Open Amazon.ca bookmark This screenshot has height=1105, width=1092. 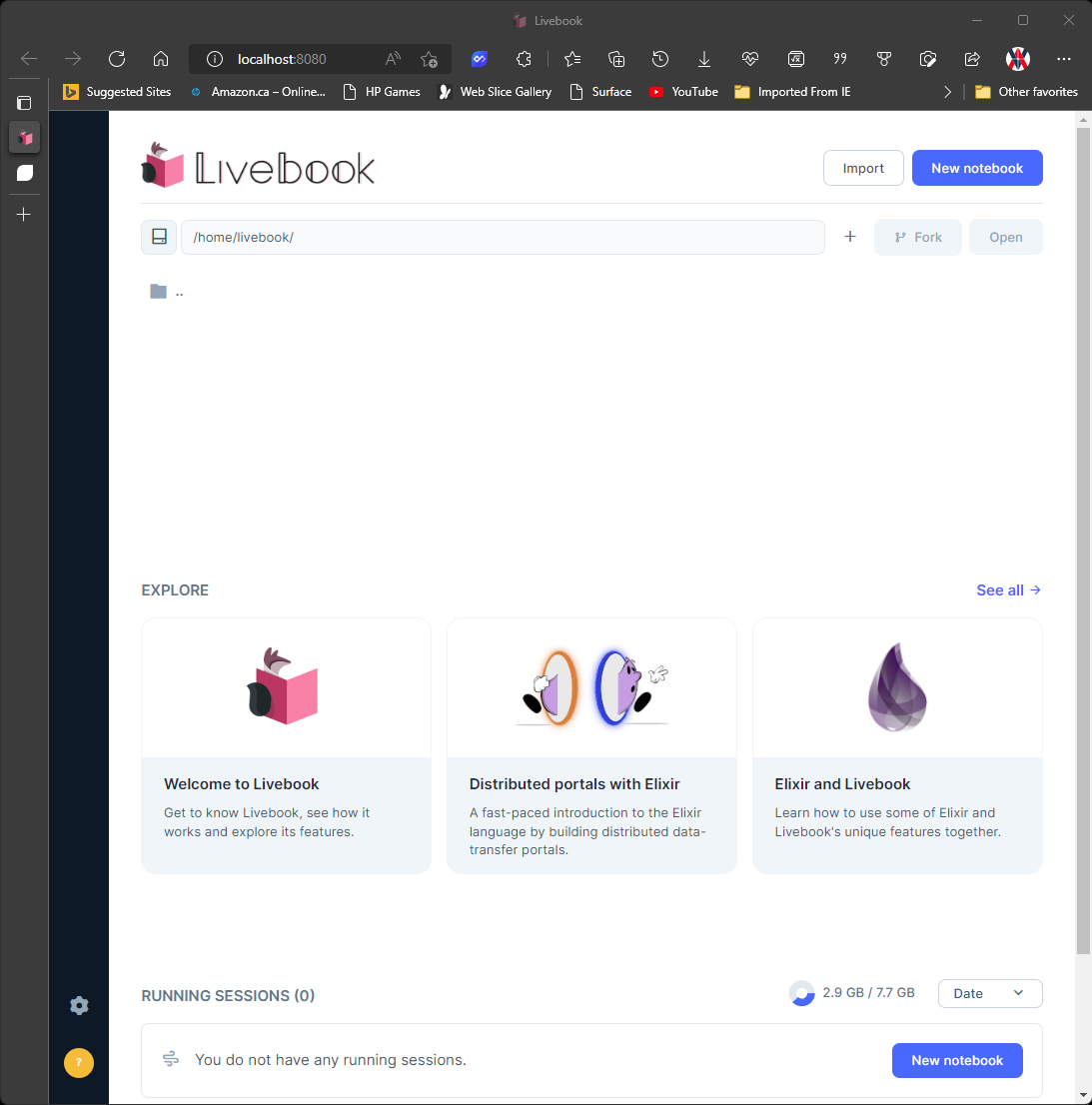pos(258,92)
